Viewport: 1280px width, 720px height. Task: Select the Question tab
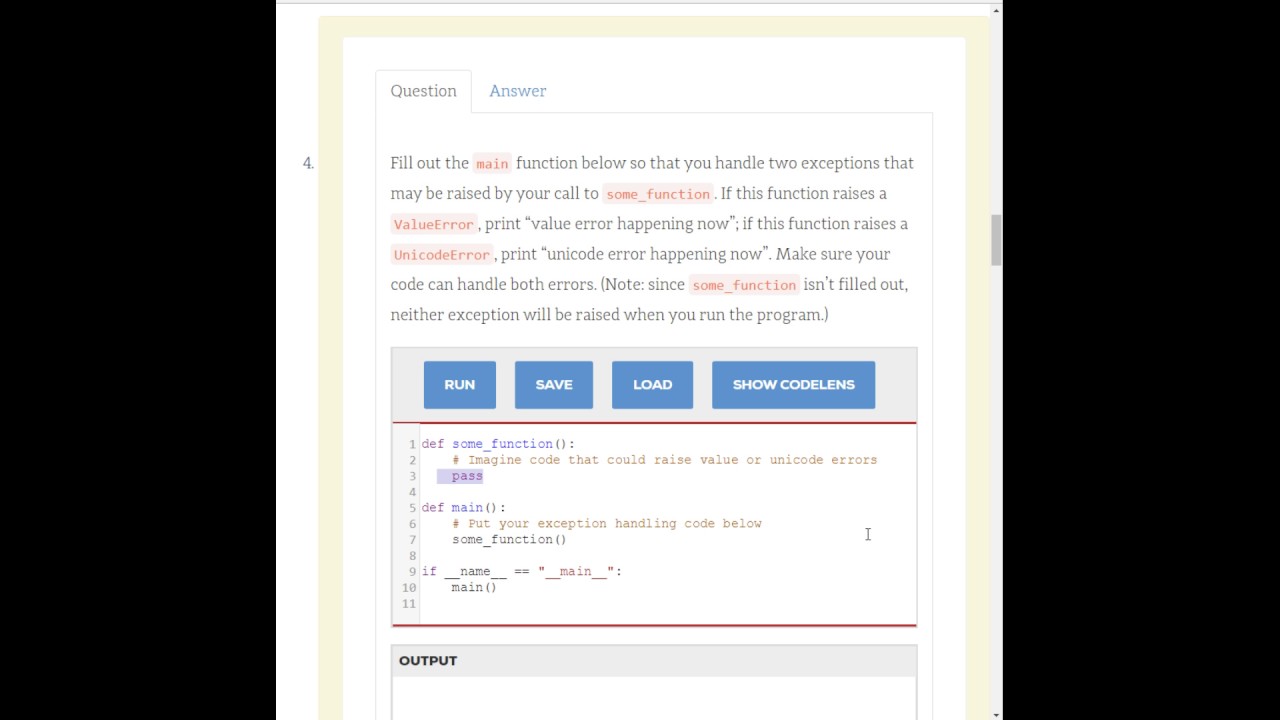point(423,91)
